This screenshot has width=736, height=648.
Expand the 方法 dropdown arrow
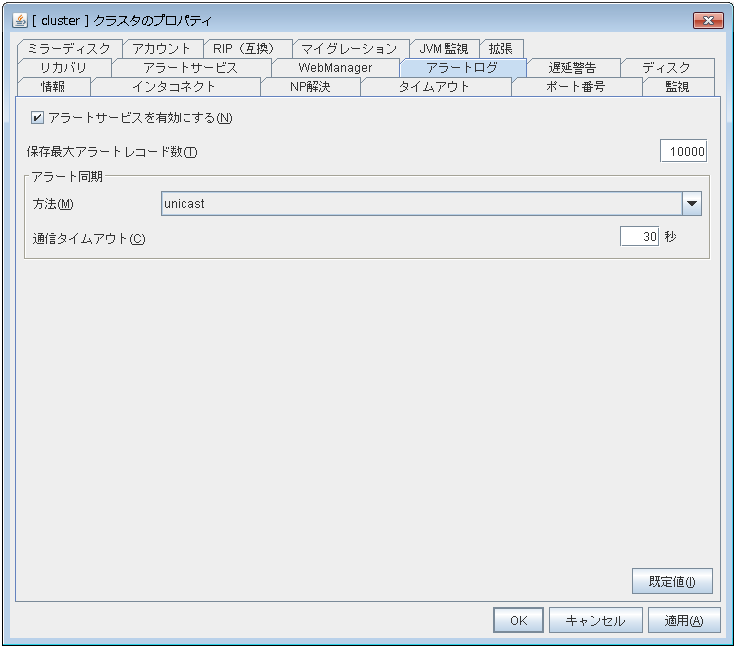691,204
